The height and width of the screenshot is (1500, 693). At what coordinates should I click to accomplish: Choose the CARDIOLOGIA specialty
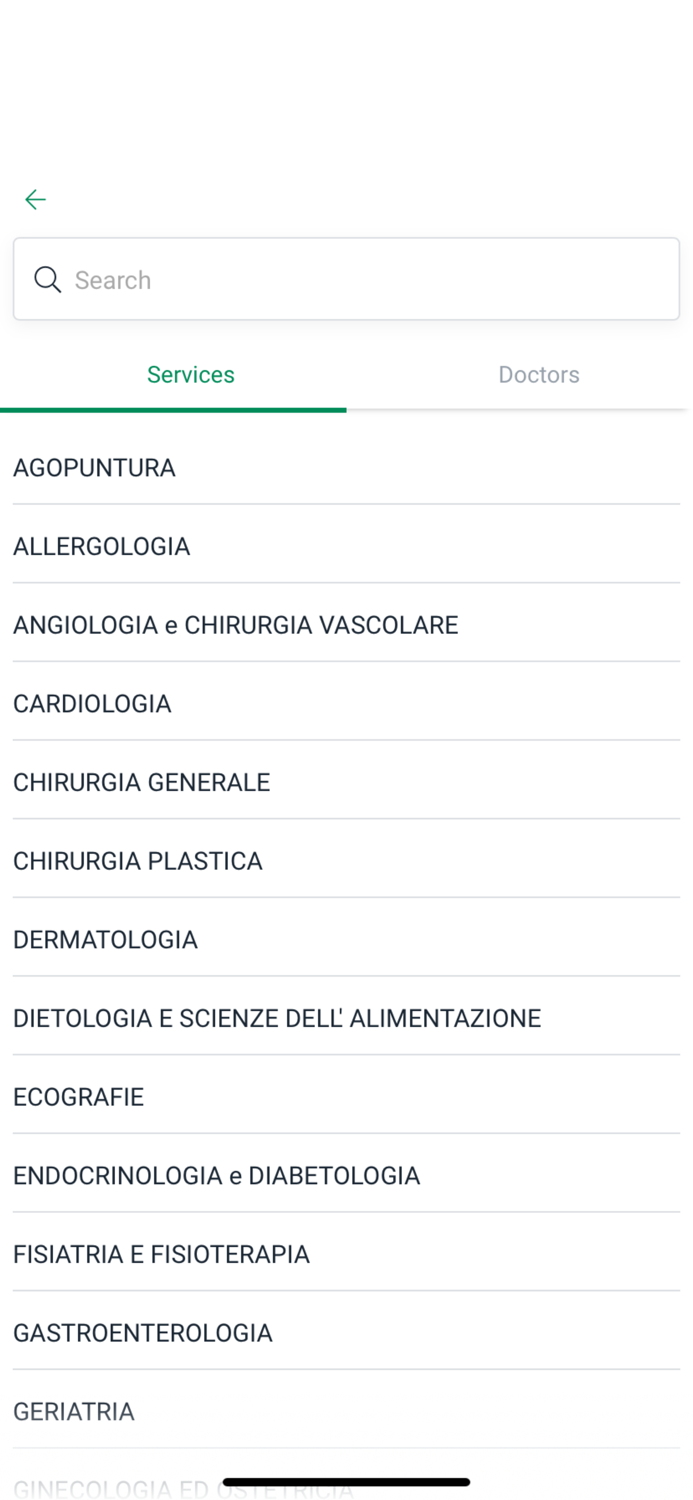click(92, 703)
